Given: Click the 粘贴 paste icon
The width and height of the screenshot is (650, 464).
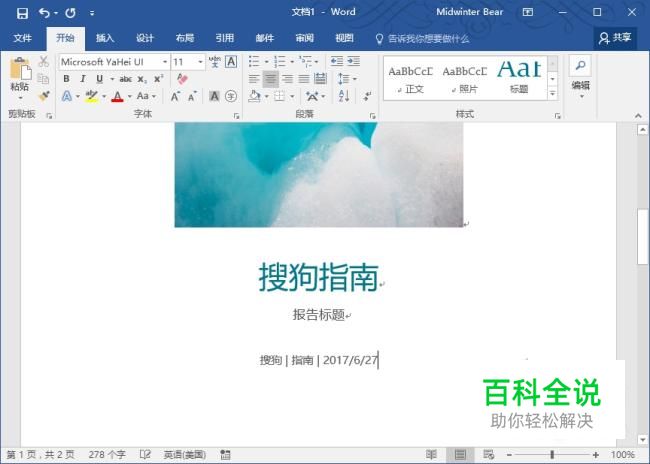Looking at the screenshot, I should [x=21, y=69].
